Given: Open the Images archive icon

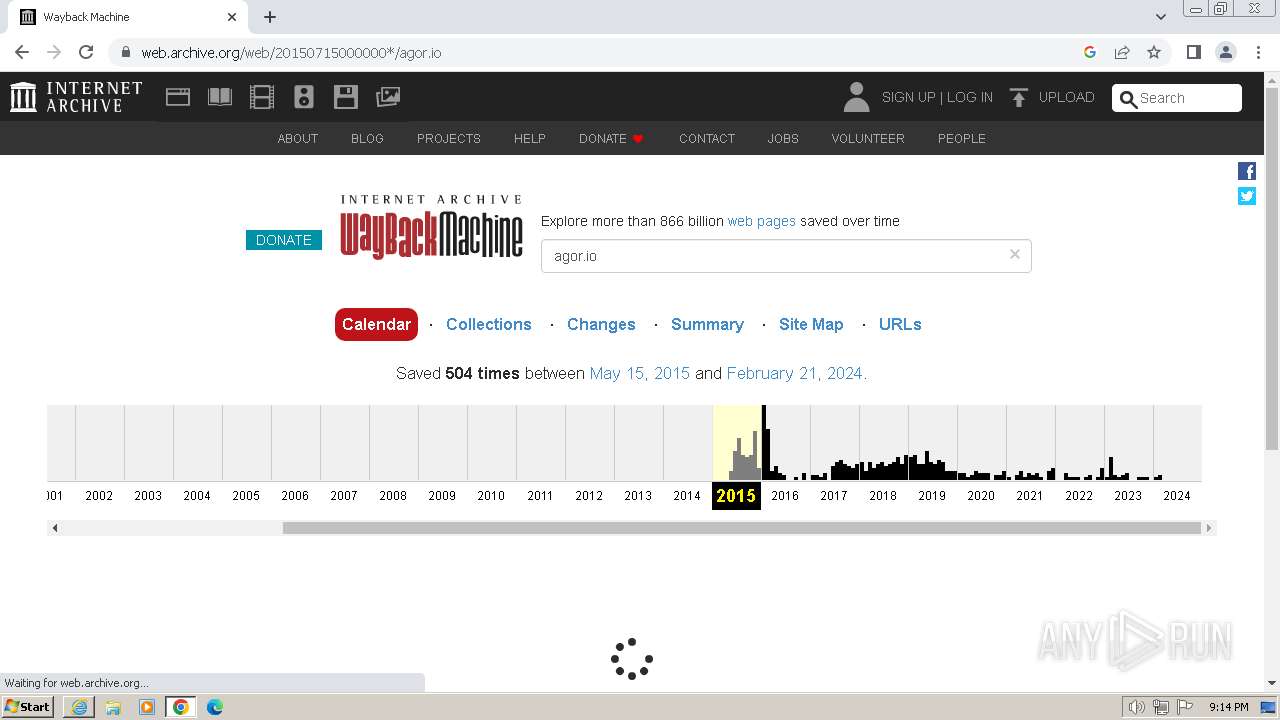Looking at the screenshot, I should [x=388, y=97].
